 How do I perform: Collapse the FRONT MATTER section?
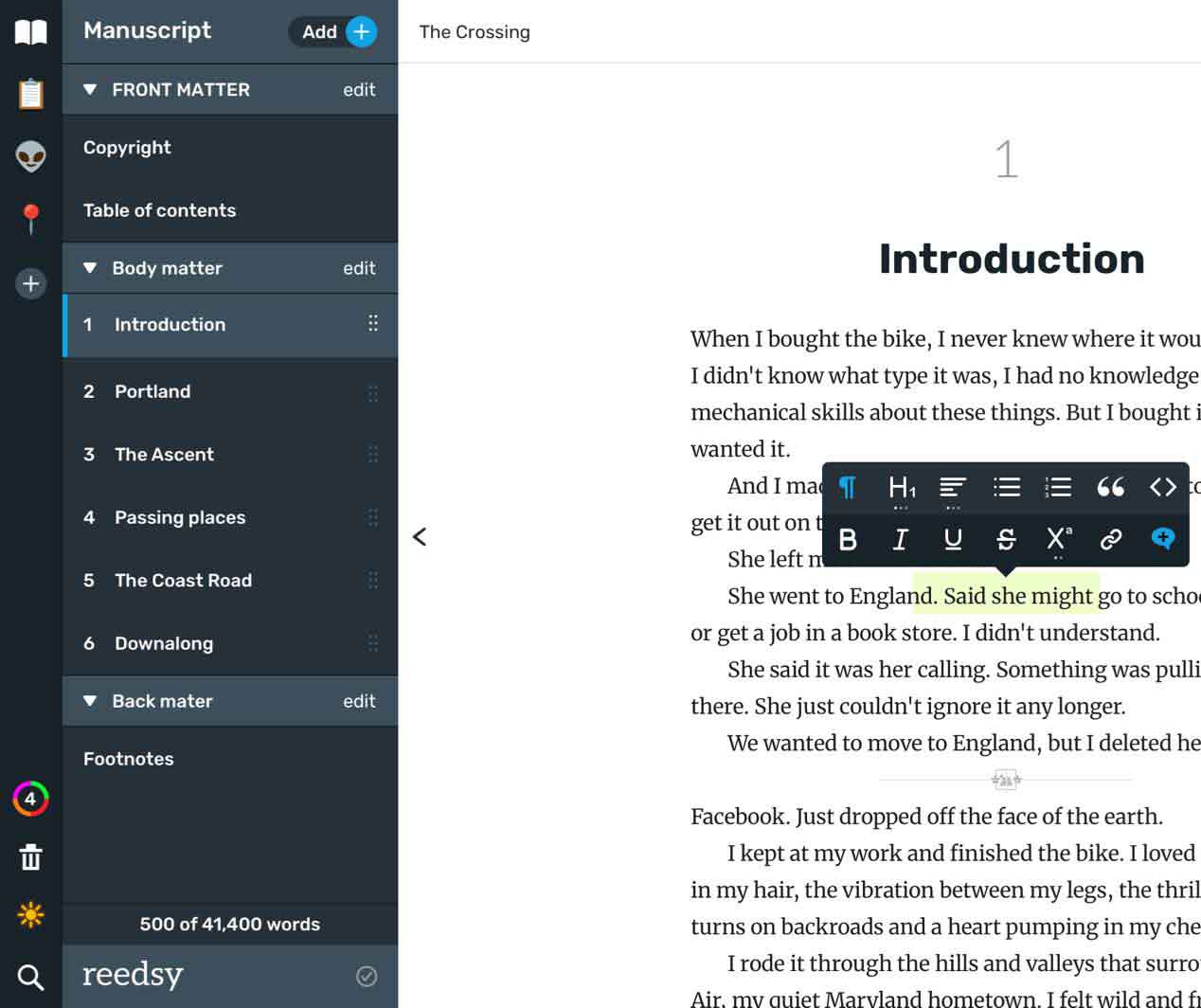[90, 90]
